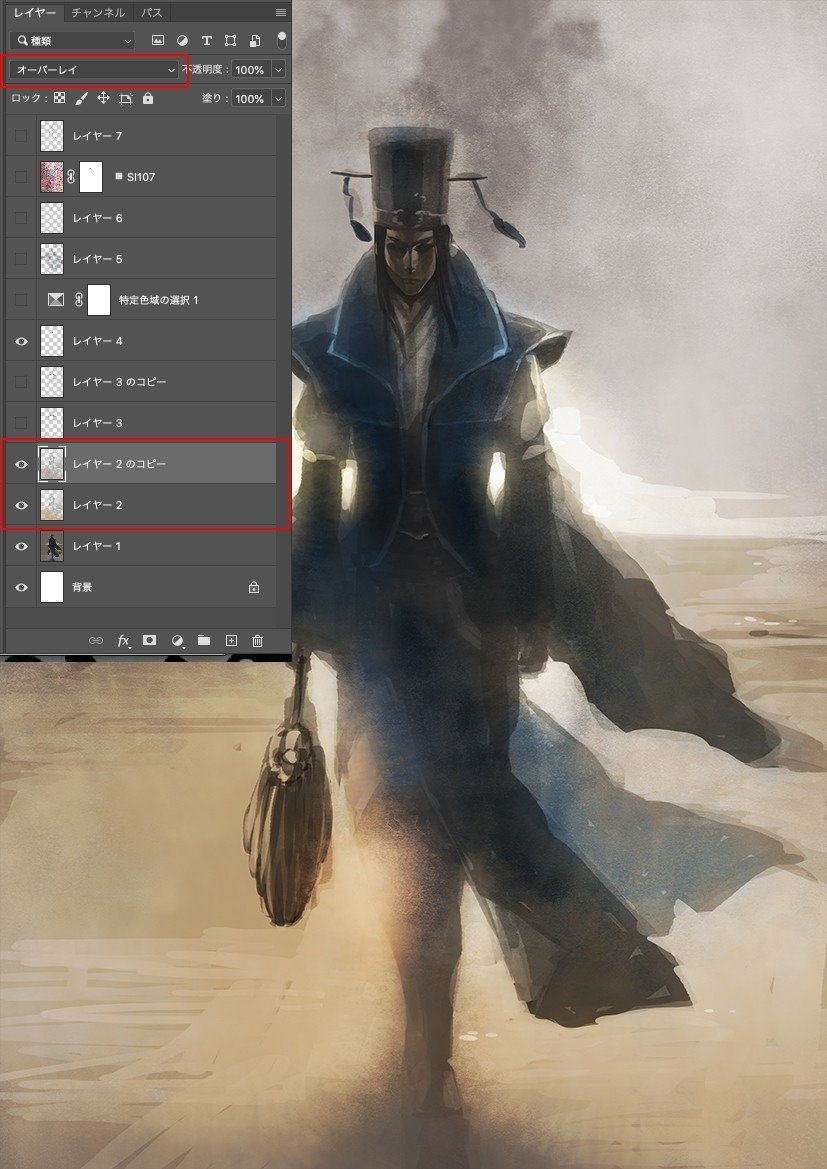Hide the レイヤー 1 layer
Screen dimensions: 827x1169
(21, 546)
